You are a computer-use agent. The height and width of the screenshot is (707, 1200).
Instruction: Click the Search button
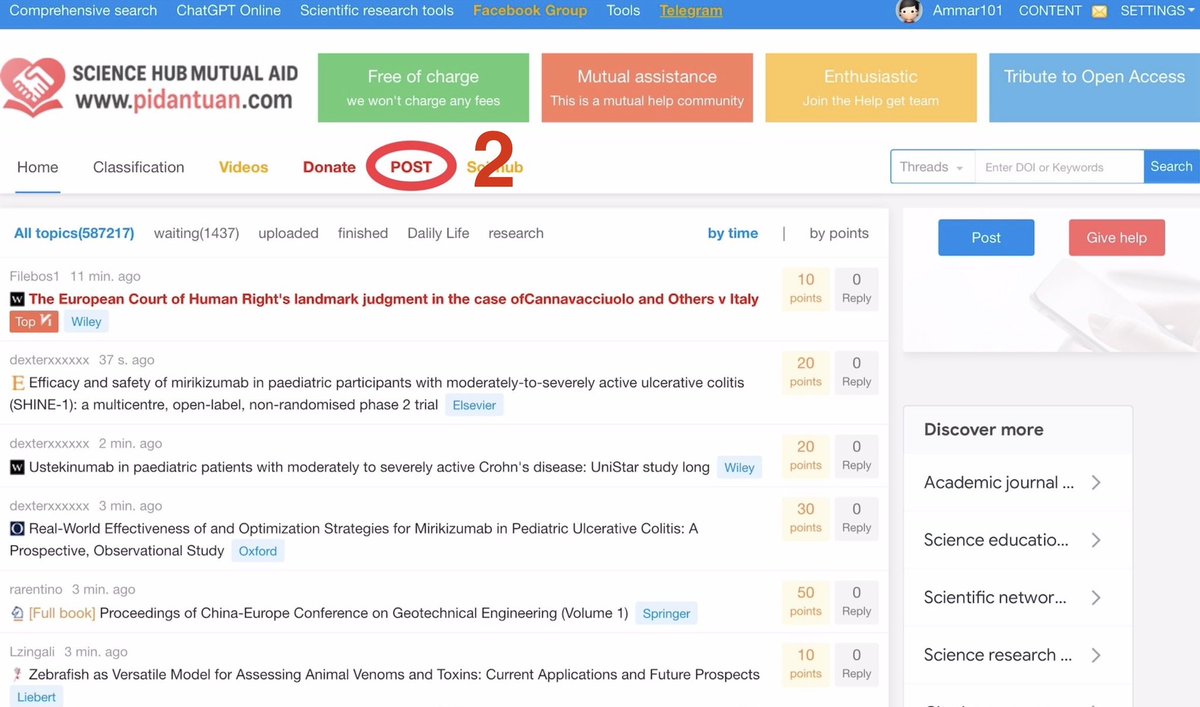tap(1171, 167)
